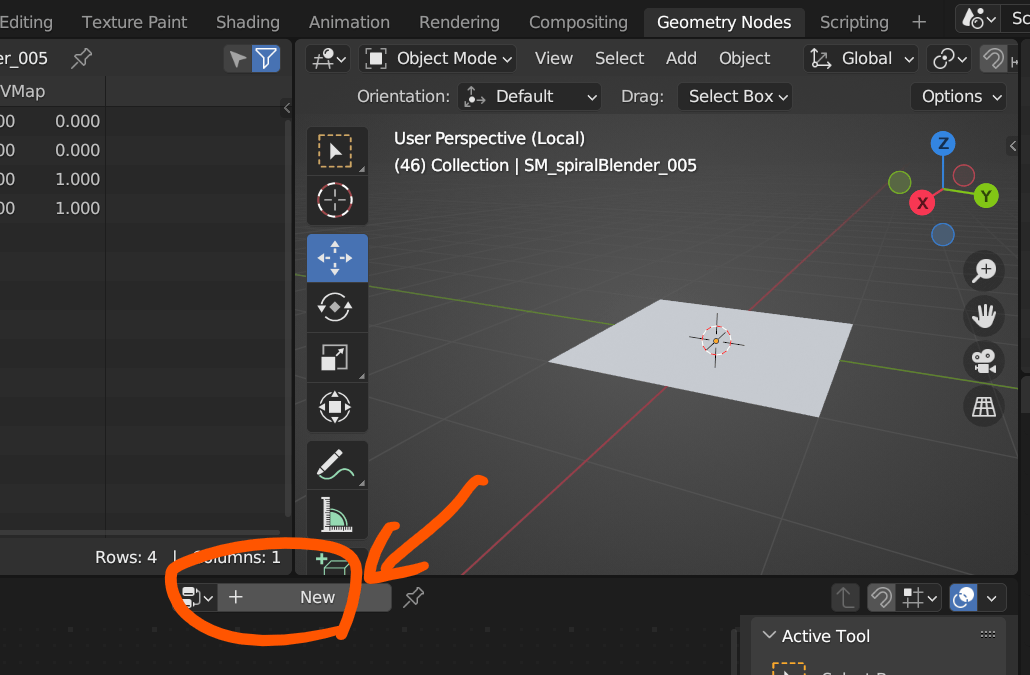
Task: Click the viewport zoom magnifier icon
Action: (984, 271)
